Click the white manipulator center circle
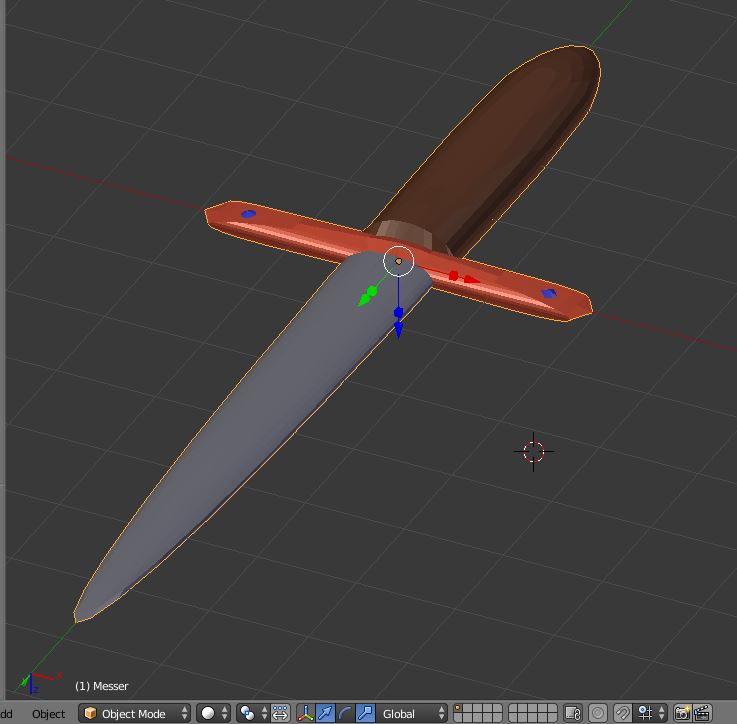Viewport: 737px width, 724px height. pyautogui.click(x=399, y=261)
